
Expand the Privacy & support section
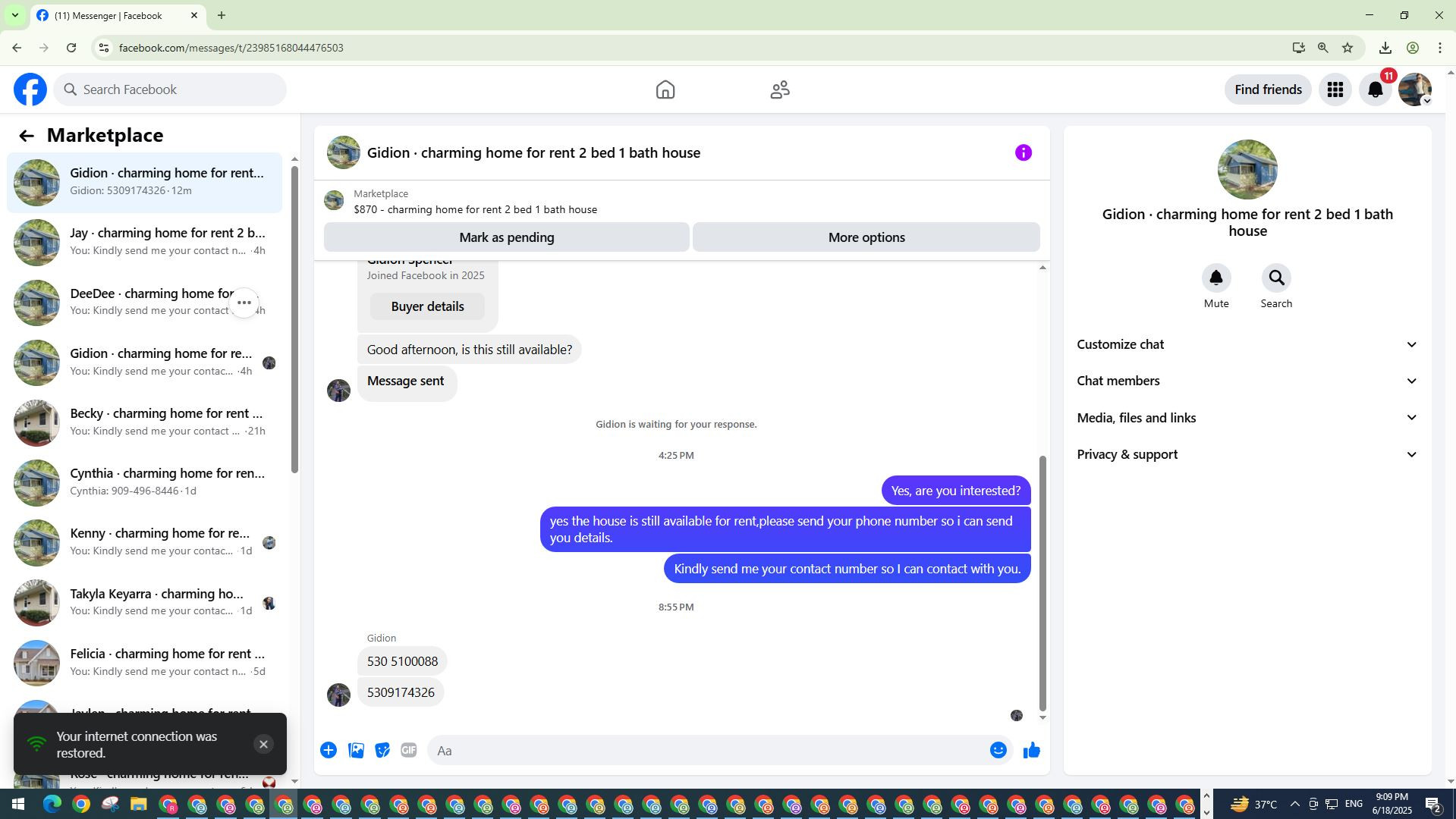pyautogui.click(x=1247, y=455)
